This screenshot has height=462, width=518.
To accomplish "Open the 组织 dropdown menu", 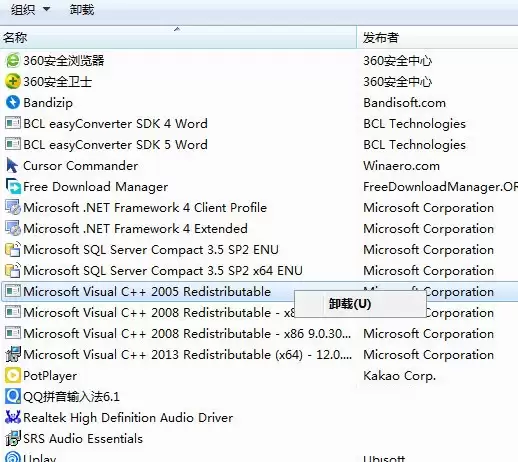I will (x=30, y=10).
